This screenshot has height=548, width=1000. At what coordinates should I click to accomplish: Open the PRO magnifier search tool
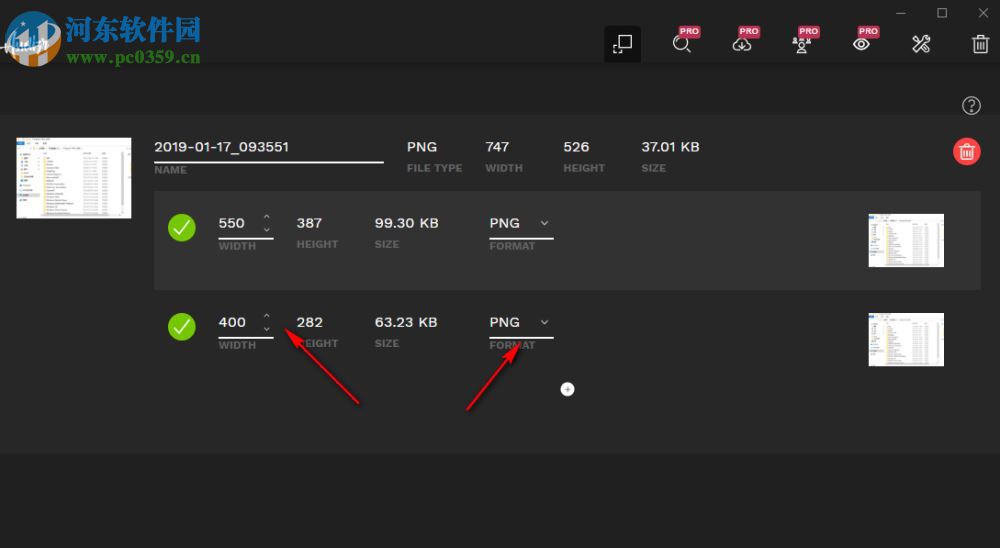pos(683,42)
